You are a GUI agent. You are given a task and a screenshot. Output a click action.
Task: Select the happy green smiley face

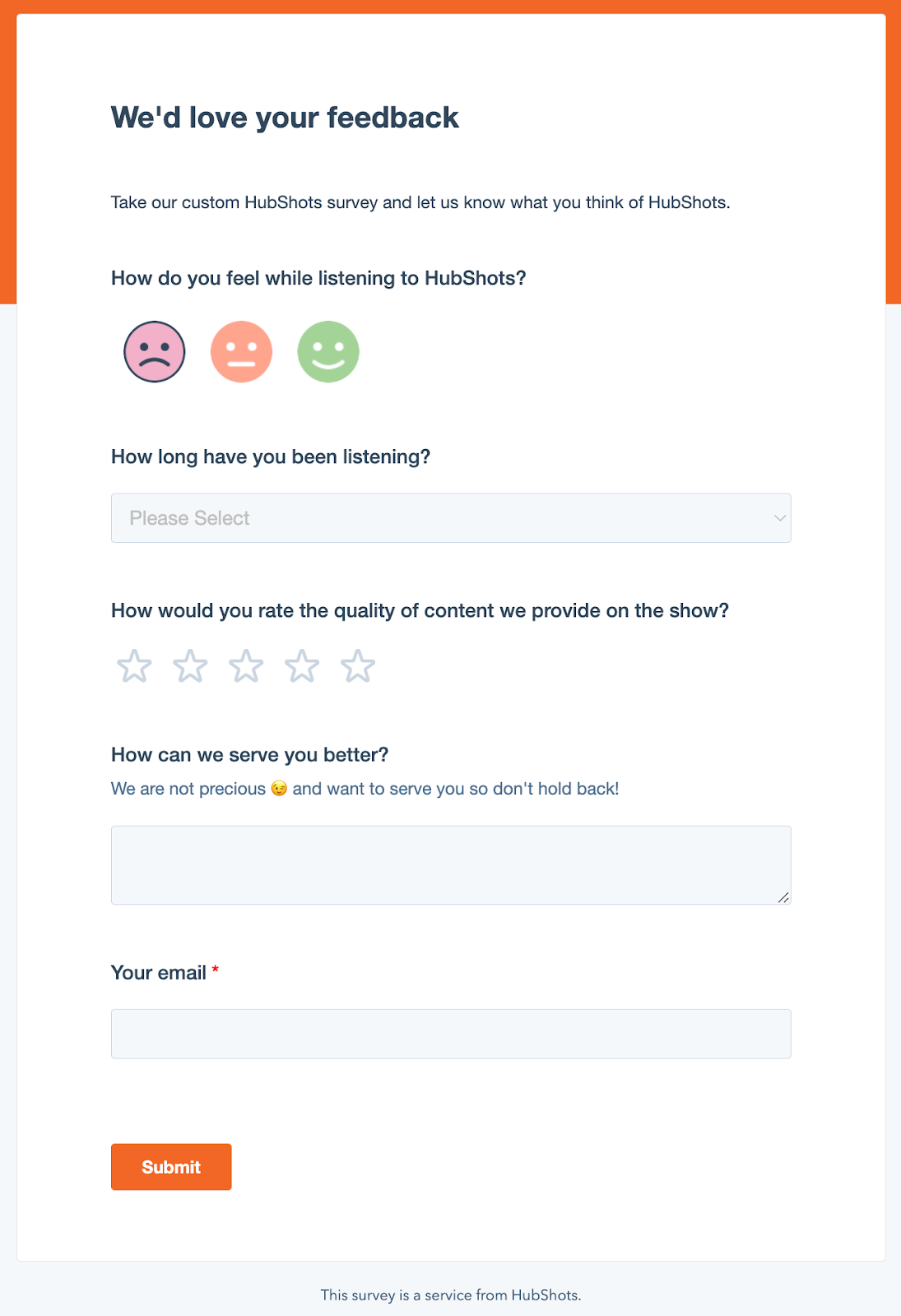coord(328,352)
